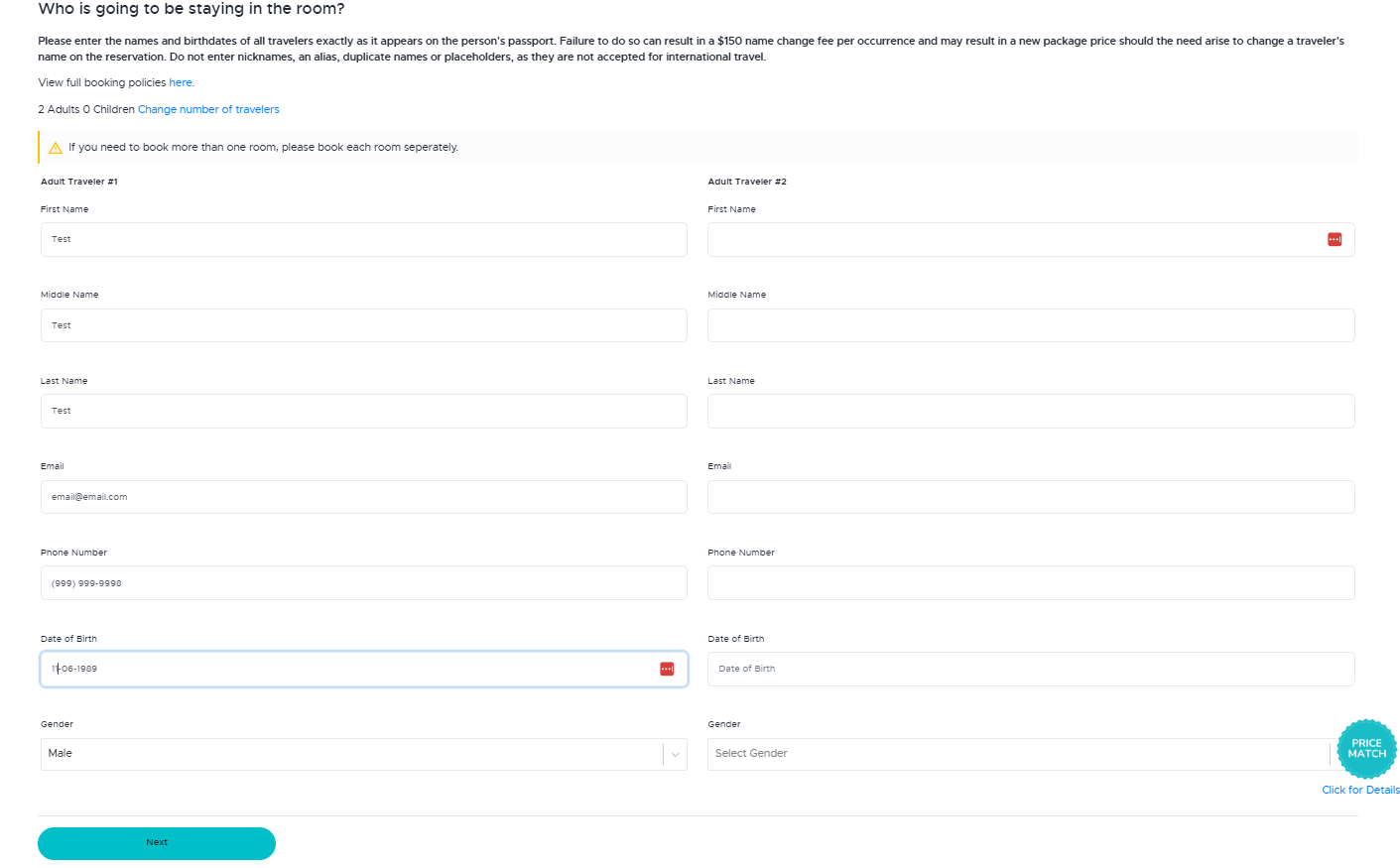Select Traveler #2 Last Name input

[1030, 412]
